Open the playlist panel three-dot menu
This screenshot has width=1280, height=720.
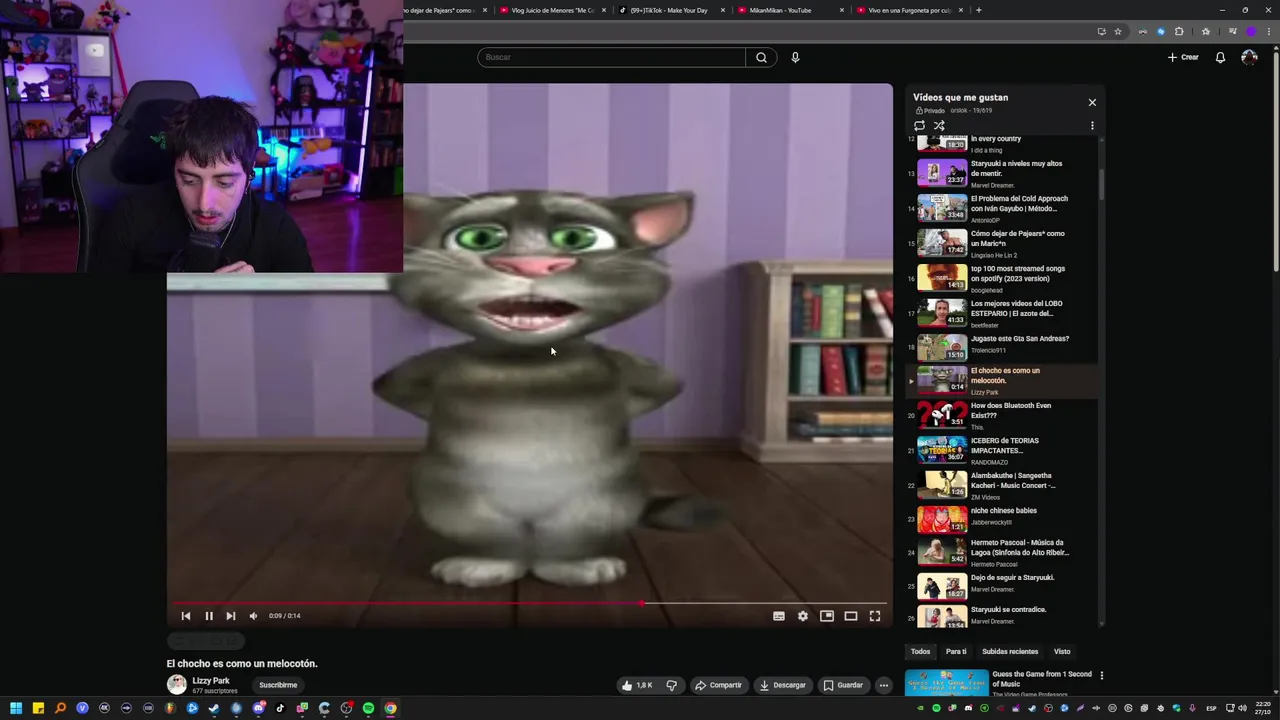[1092, 126]
